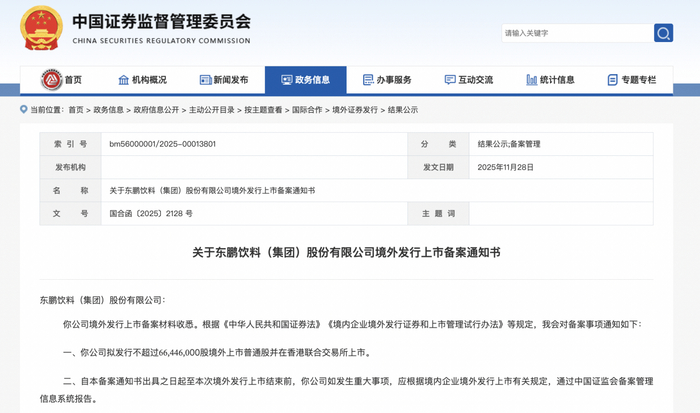
Task: Click the salutation line 东鹏饮料（集团）股份有限公司：
Action: click(x=103, y=300)
